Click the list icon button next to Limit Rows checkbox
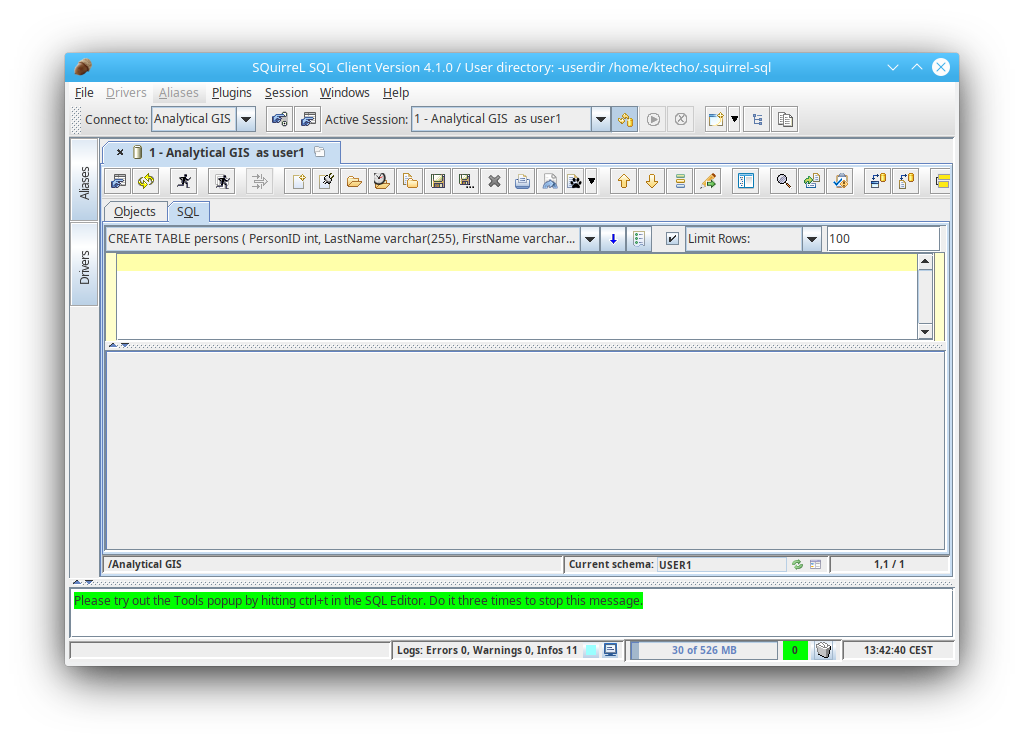The height and width of the screenshot is (743, 1024). 639,239
